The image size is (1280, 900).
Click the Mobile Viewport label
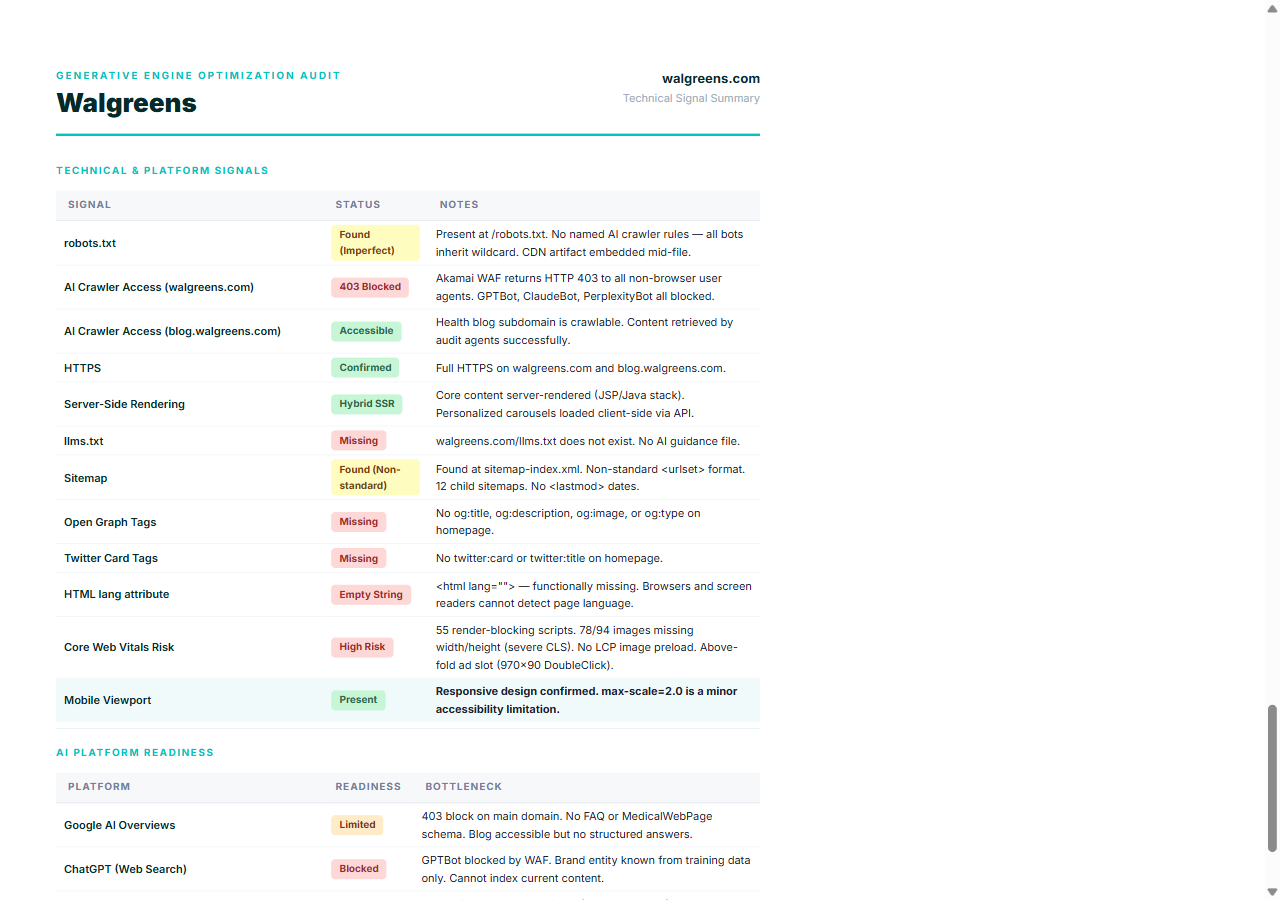click(x=107, y=700)
